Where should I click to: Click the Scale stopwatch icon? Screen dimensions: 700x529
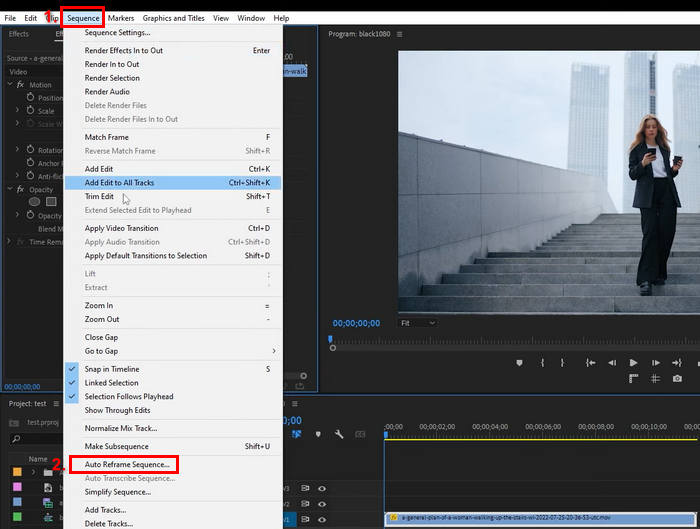[x=30, y=110]
